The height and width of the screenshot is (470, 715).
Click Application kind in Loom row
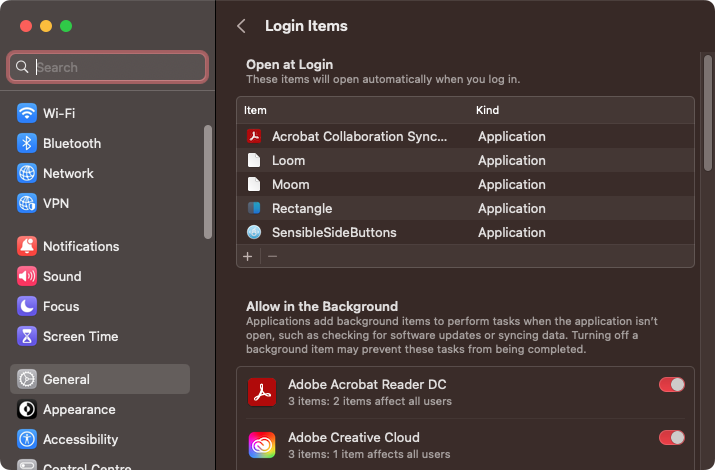click(512, 160)
